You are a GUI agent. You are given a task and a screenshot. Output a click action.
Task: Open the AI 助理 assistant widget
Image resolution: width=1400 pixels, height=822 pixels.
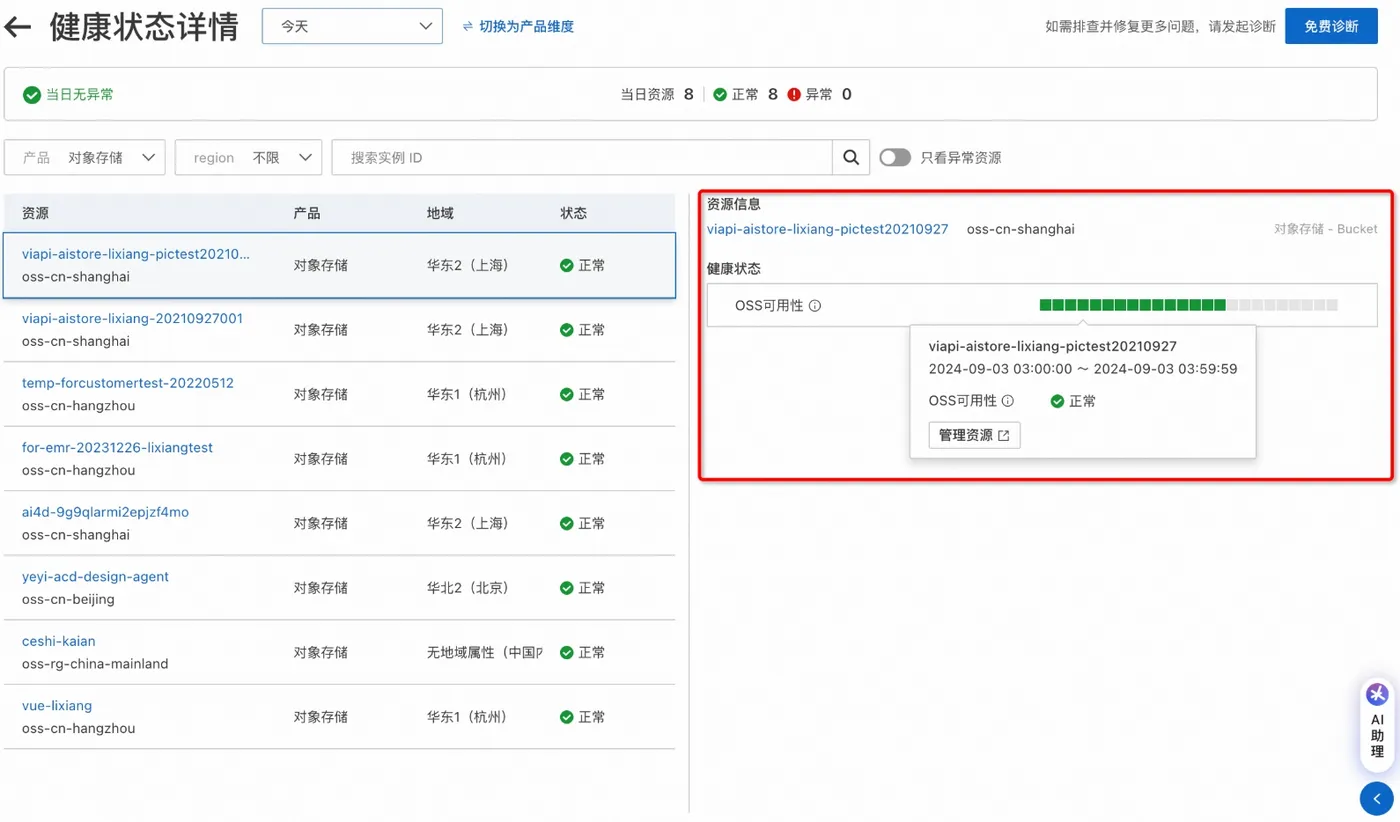(1377, 725)
